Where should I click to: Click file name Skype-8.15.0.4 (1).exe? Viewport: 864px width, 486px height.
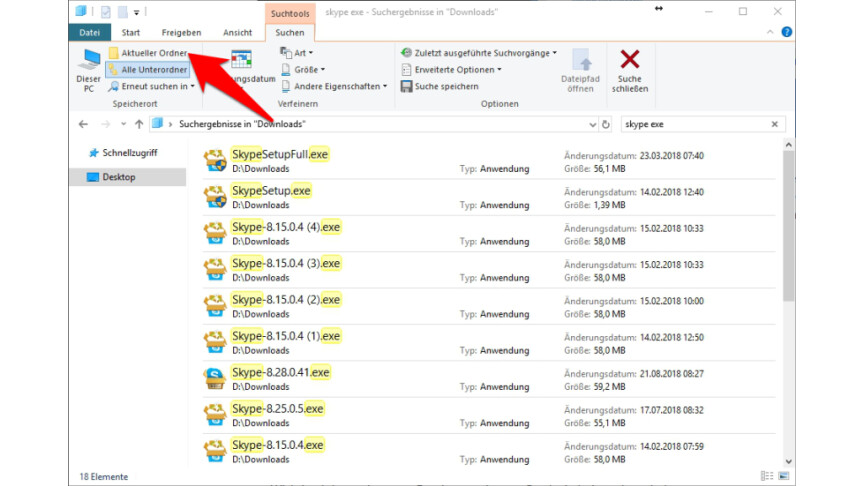tap(286, 336)
